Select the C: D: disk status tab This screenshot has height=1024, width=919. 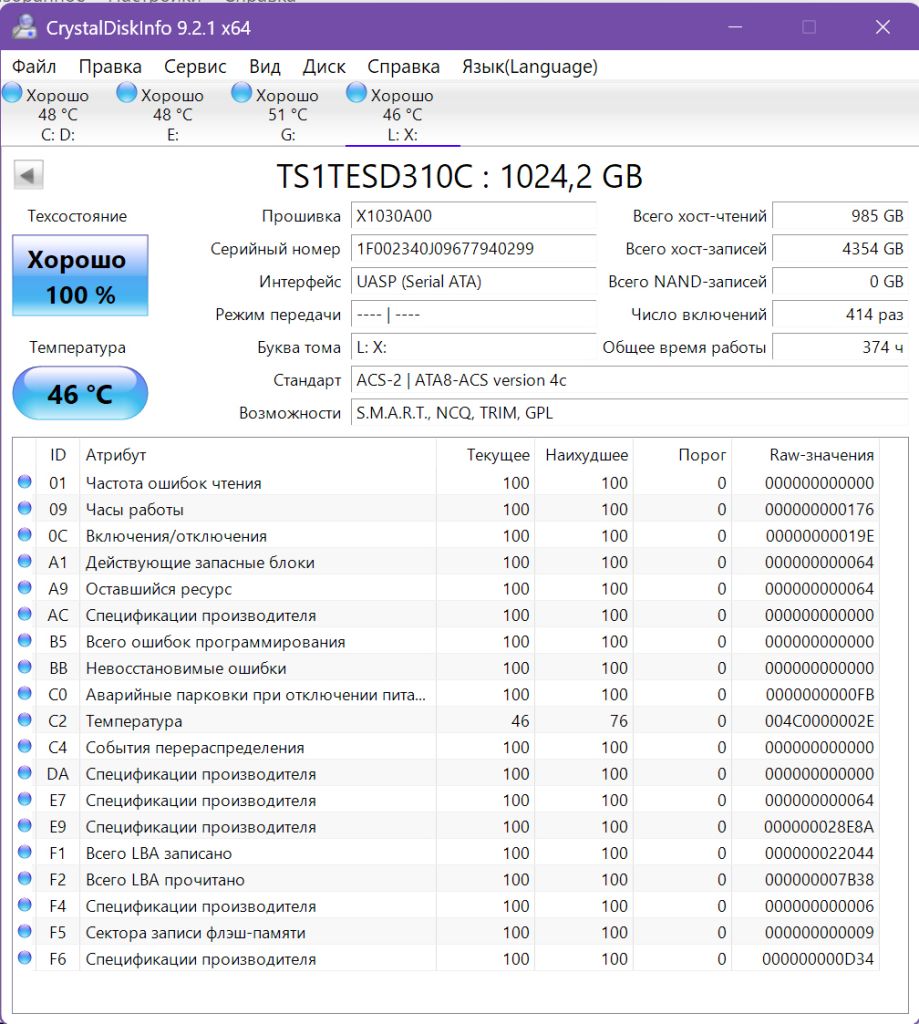click(57, 113)
